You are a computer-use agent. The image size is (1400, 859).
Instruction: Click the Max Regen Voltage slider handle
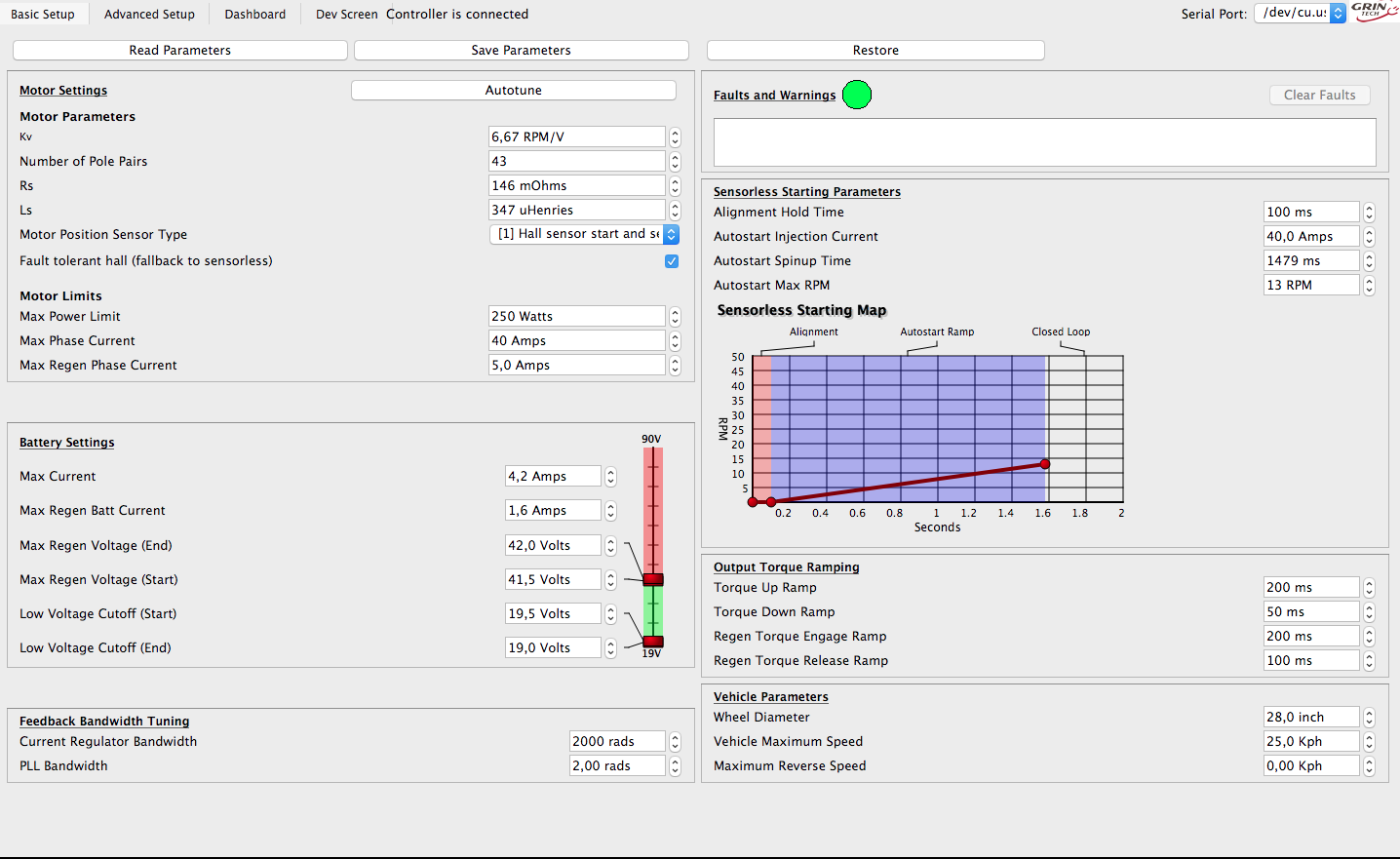coord(653,579)
